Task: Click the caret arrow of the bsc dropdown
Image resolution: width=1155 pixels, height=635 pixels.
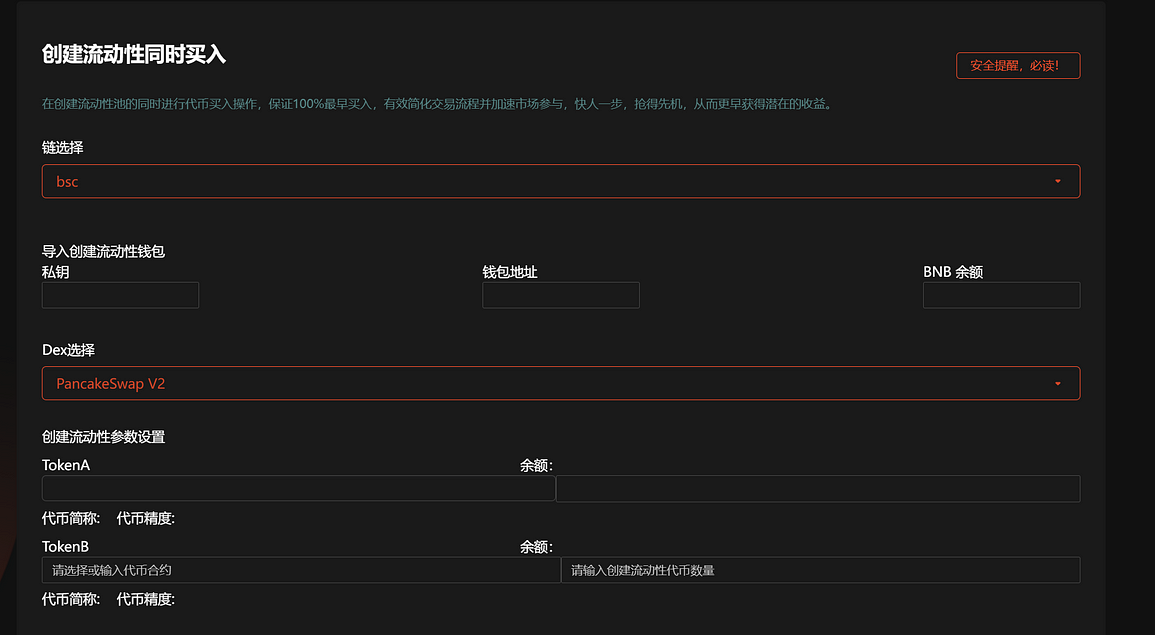Action: (x=1058, y=181)
